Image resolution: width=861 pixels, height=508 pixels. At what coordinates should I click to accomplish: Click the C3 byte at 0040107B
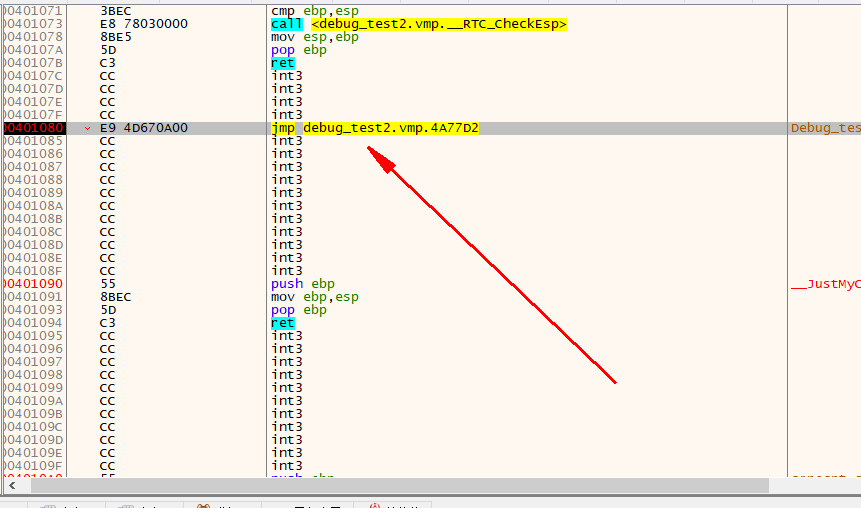pos(108,63)
